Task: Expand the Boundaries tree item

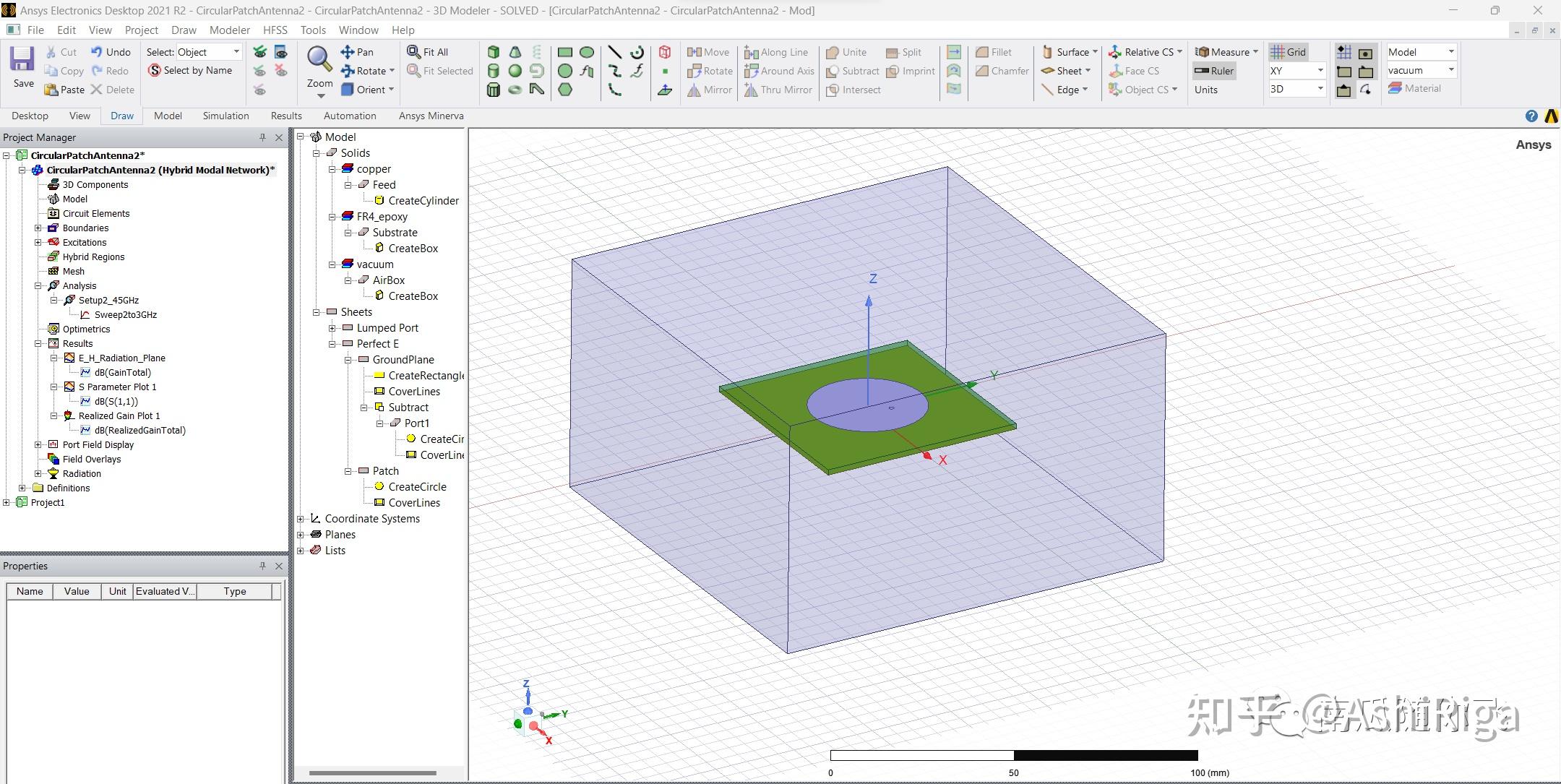Action: (x=38, y=228)
